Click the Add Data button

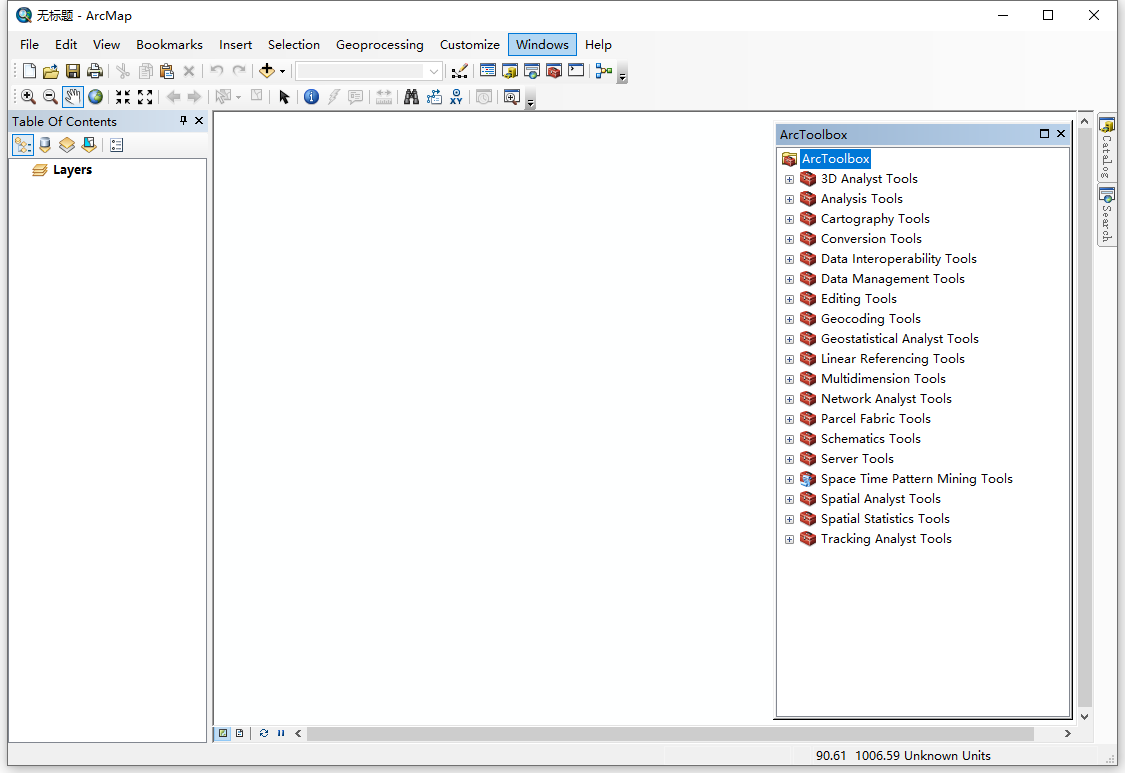[267, 71]
